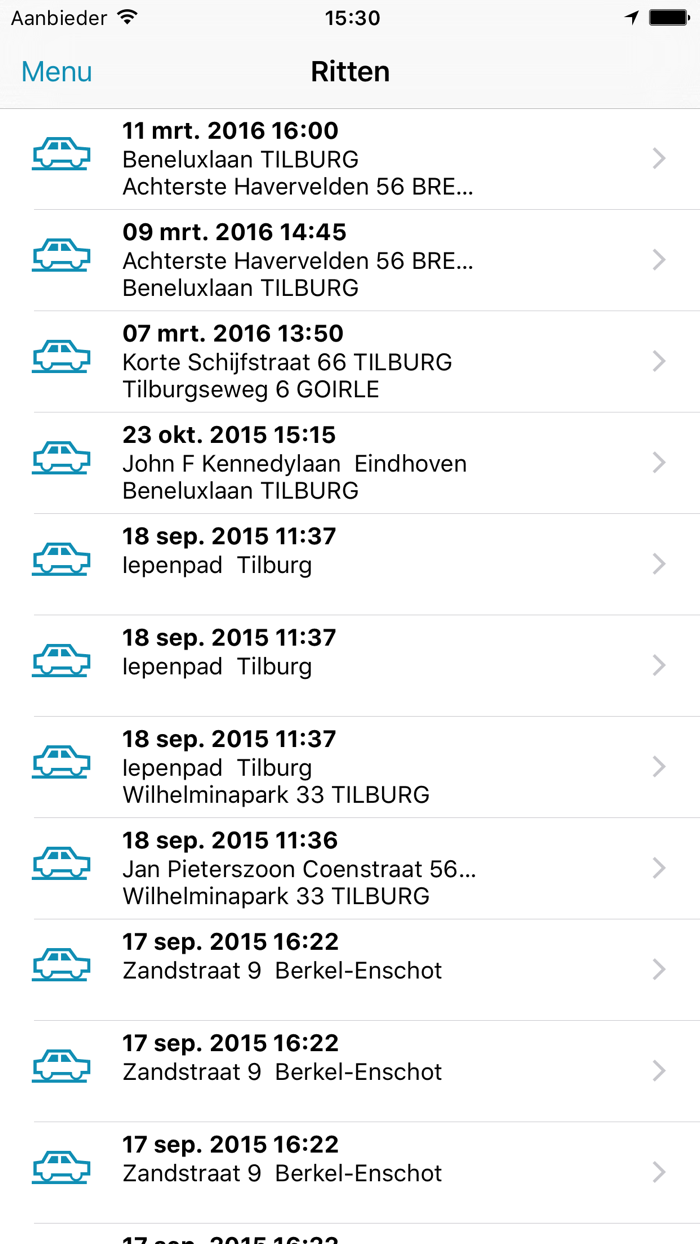Image resolution: width=700 pixels, height=1244 pixels.
Task: Select the car icon for the Wilhelminapark 33 trip
Action: [61, 762]
